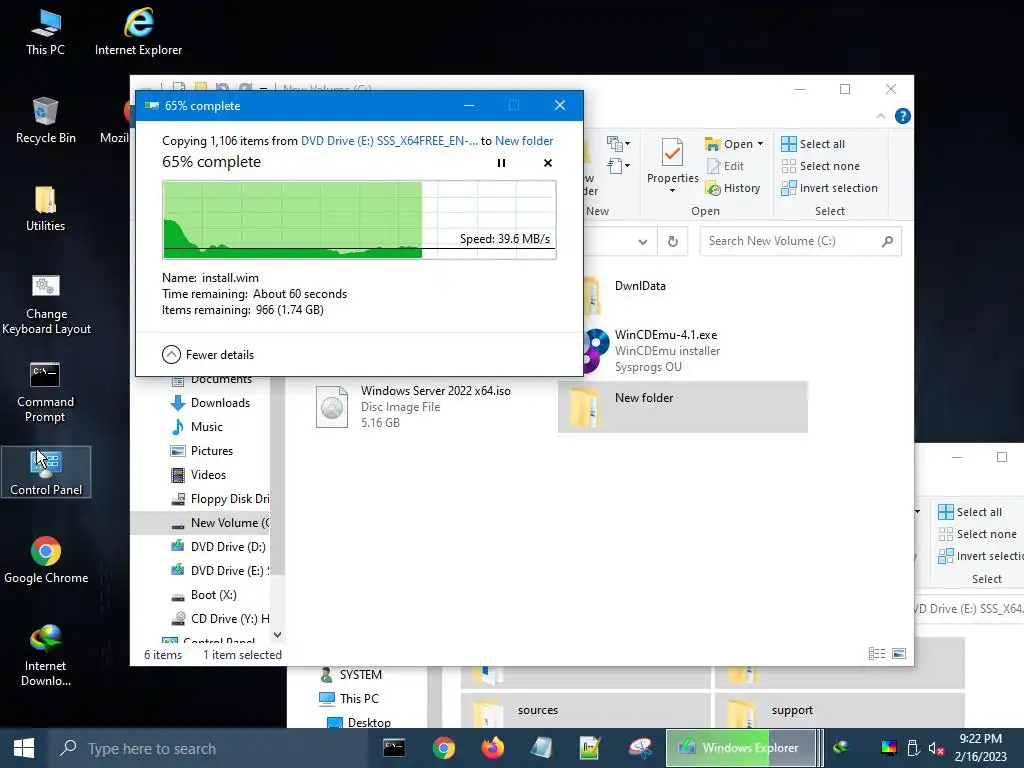The width and height of the screenshot is (1024, 768).
Task: Launch Internet Explorer from desktop
Action: pos(138,33)
